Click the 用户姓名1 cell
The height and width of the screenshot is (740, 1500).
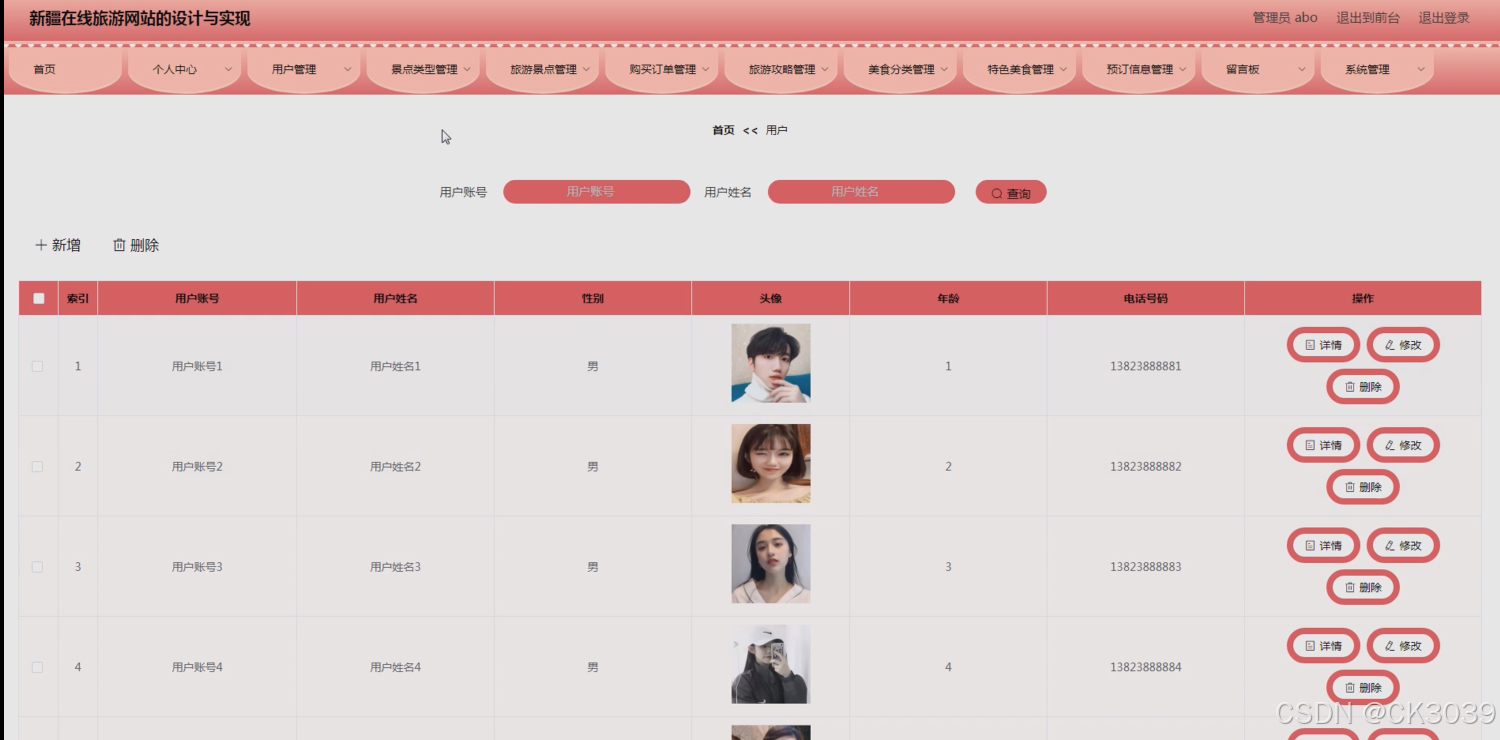pos(395,366)
